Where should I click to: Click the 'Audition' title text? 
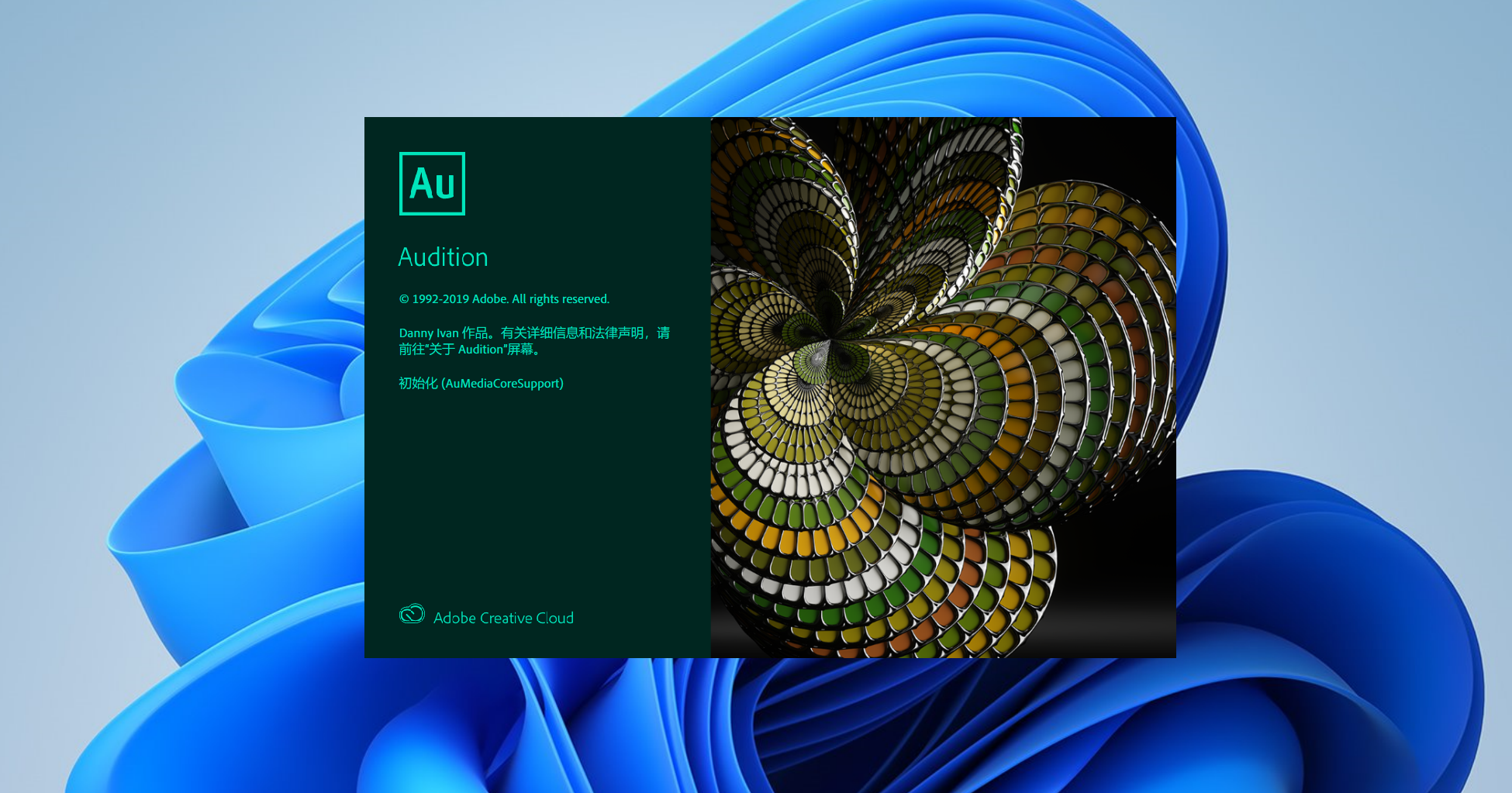pos(443,257)
